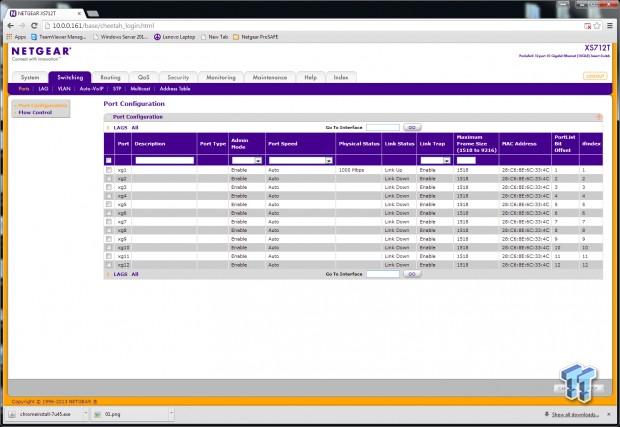Click the browser address bar URL
The height and width of the screenshot is (427, 620).
click(x=103, y=26)
